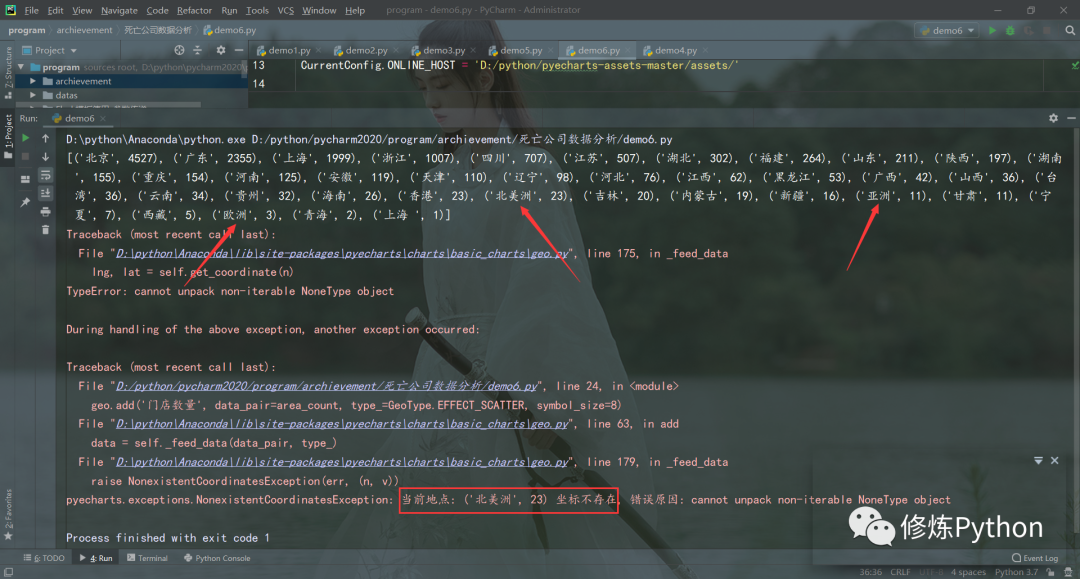Pin the demo6 Run tab
1080x579 pixels.
coord(25,202)
